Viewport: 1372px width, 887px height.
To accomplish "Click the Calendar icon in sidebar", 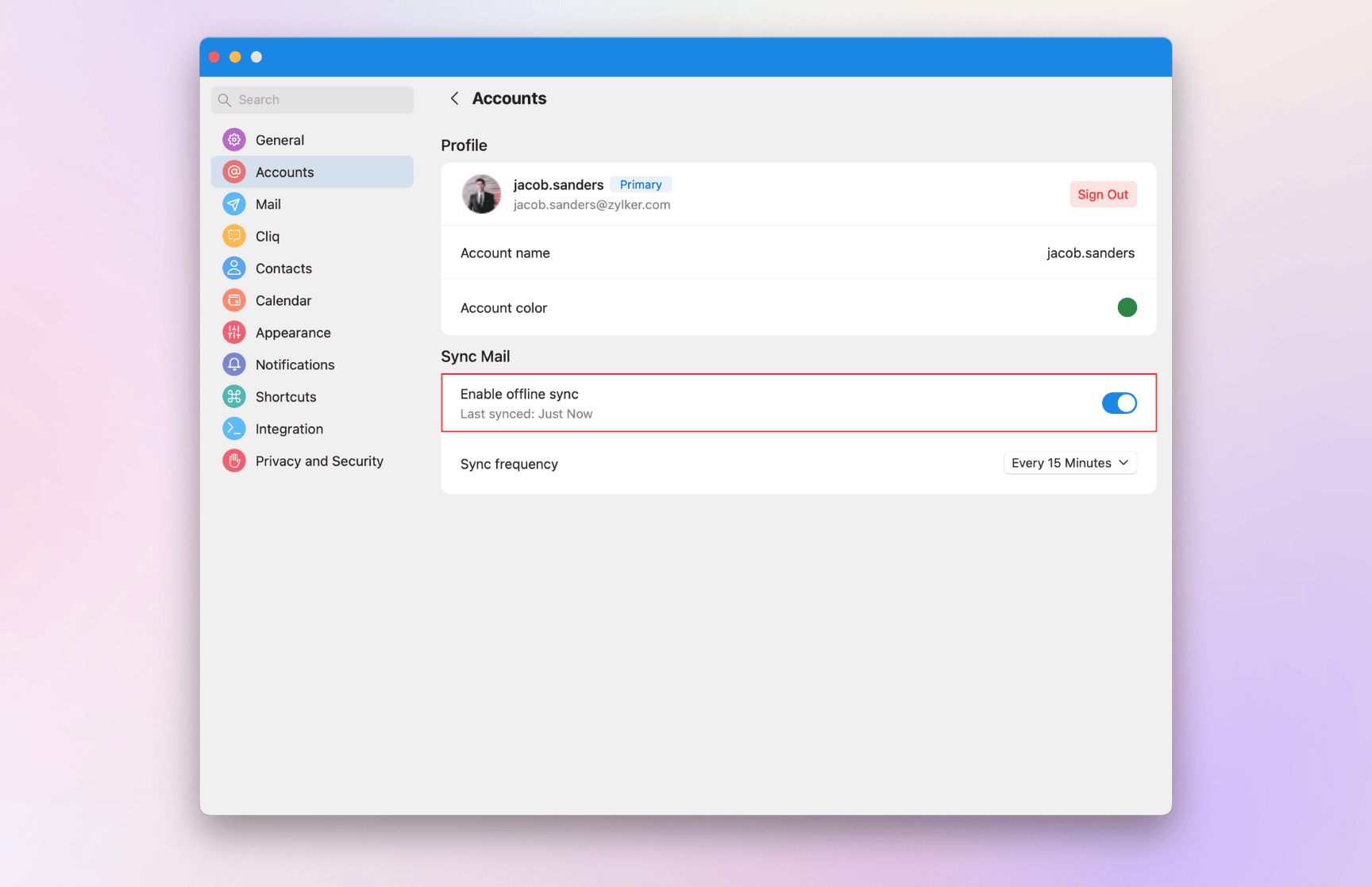I will [234, 300].
